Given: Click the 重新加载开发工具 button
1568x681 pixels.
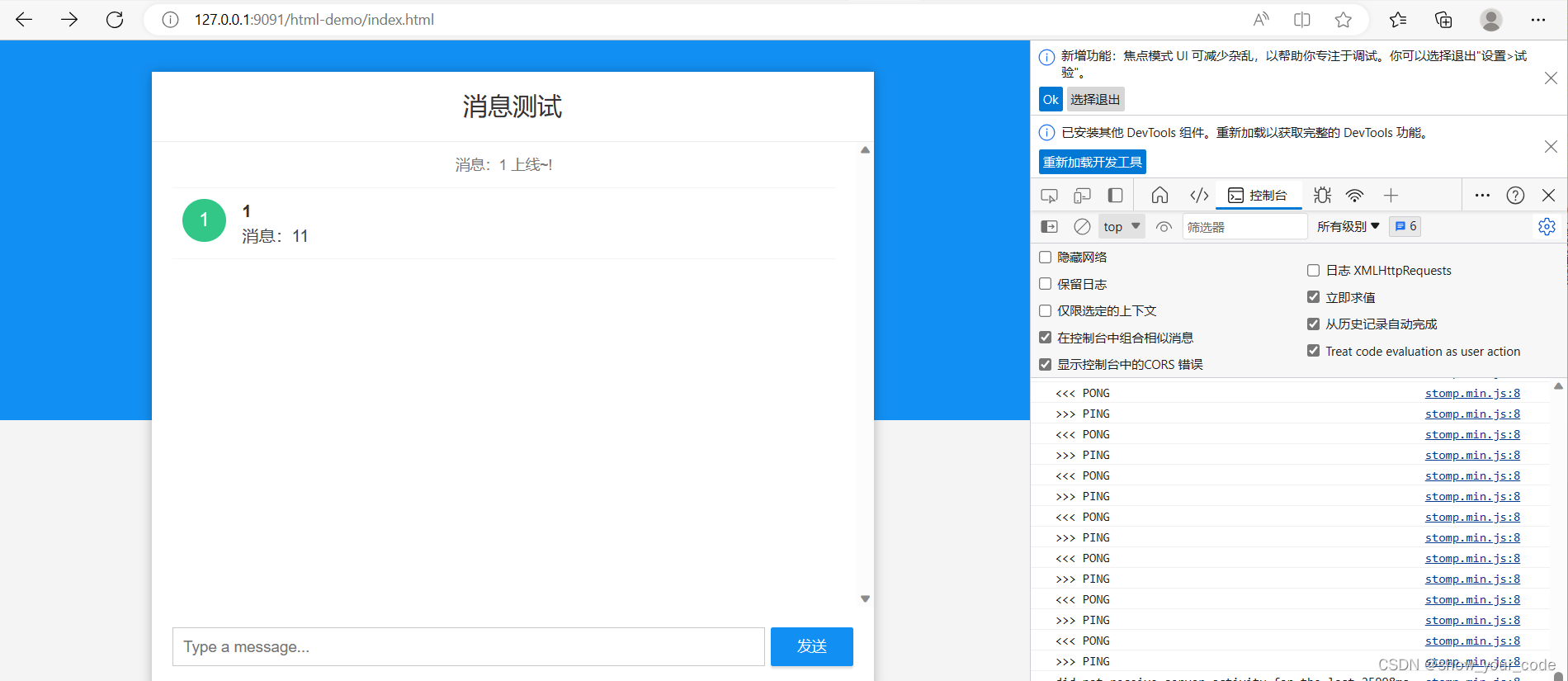Looking at the screenshot, I should click(x=1093, y=162).
